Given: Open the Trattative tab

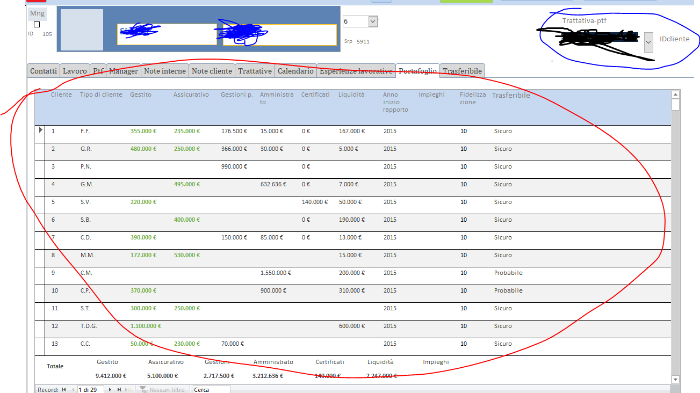Looking at the screenshot, I should point(254,71).
